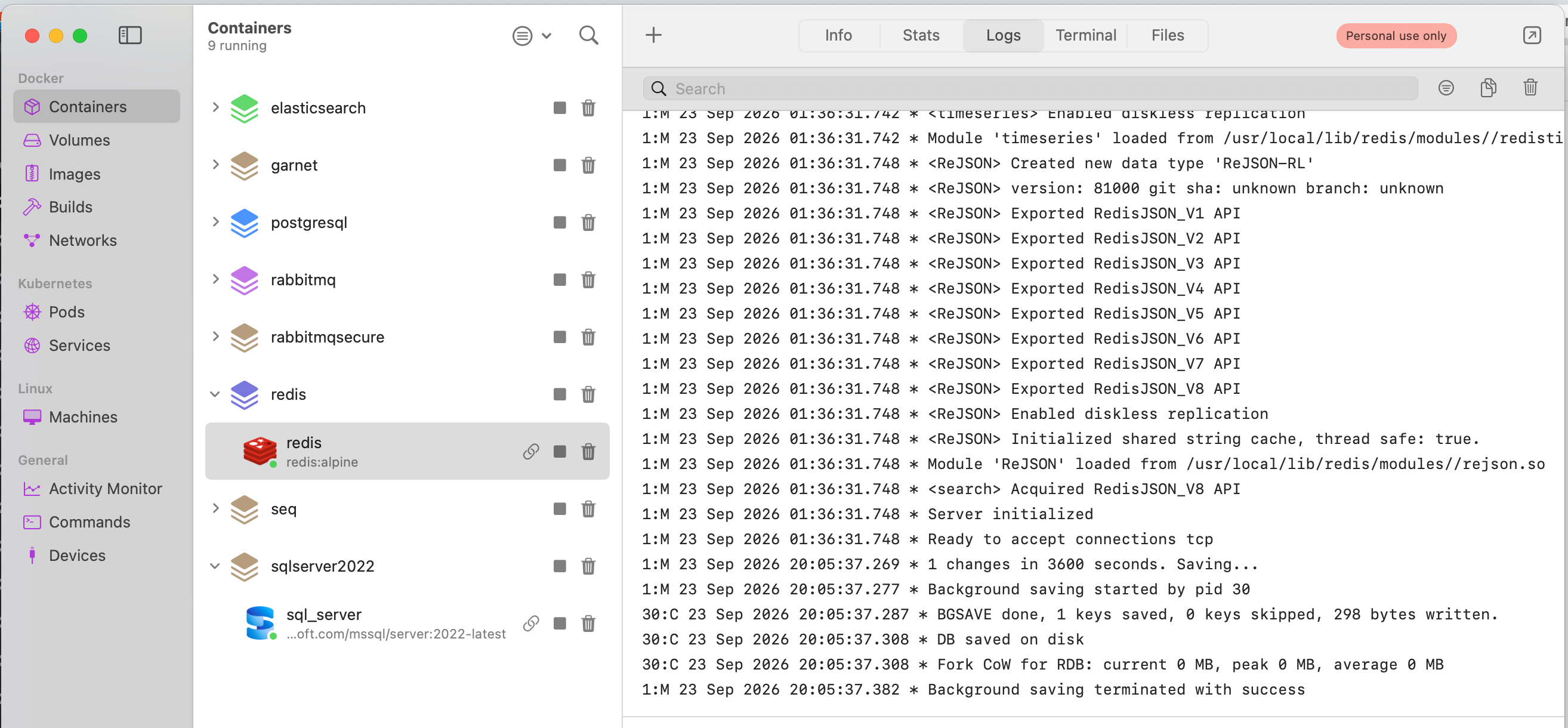1568x728 pixels.
Task: Delete the sql_server container
Action: (588, 623)
